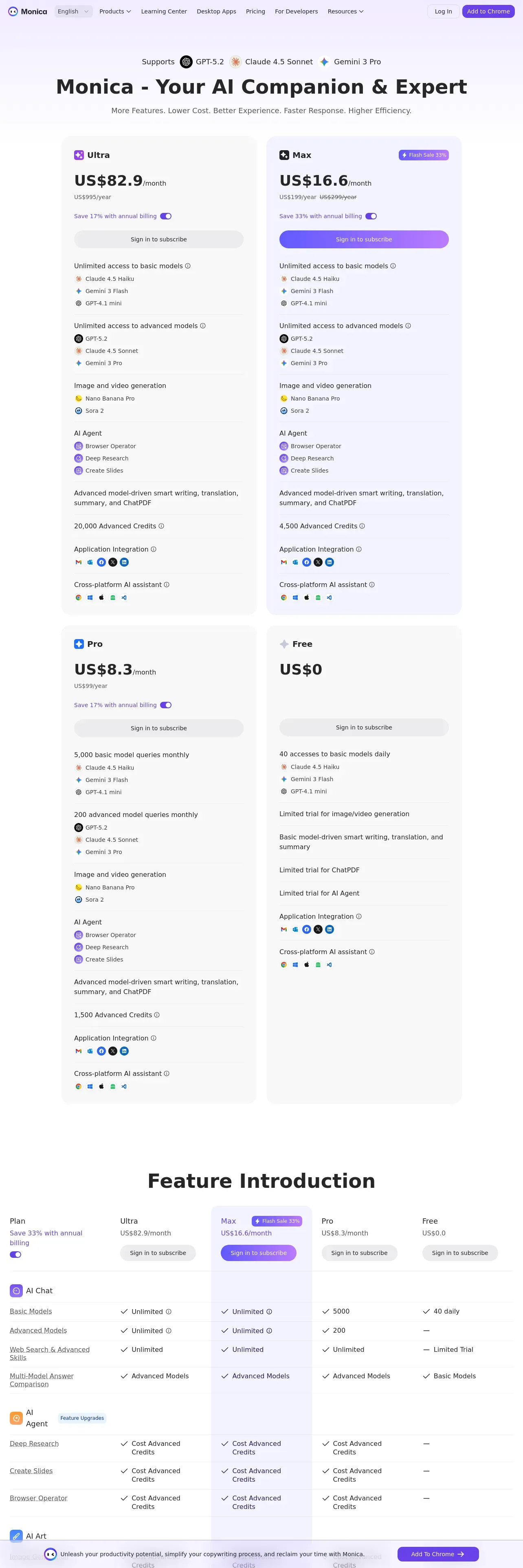This screenshot has width=523, height=1568.
Task: Toggle annual billing on Max plan
Action: pos(371,216)
